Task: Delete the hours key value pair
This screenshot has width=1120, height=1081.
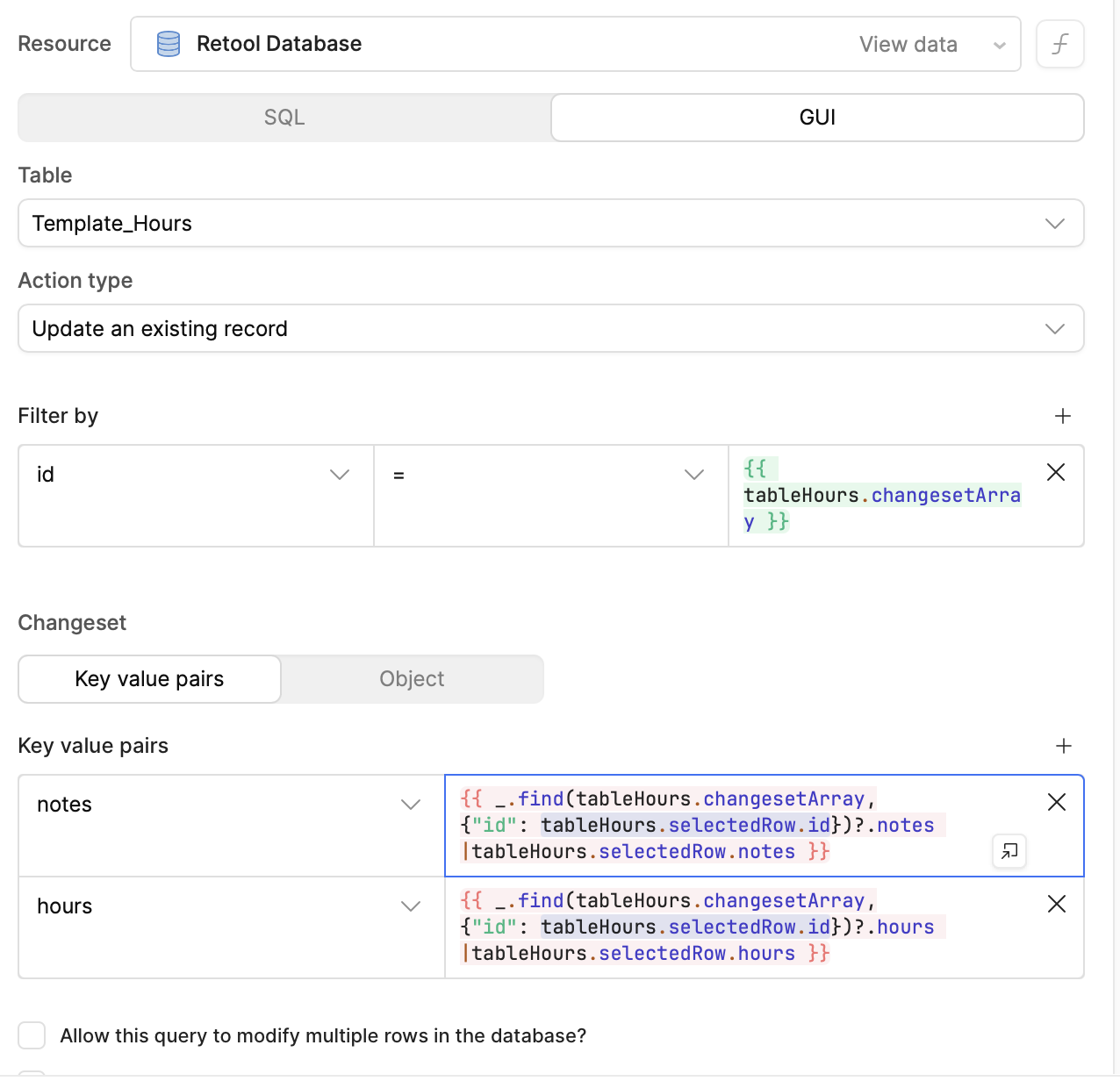Action: point(1056,904)
